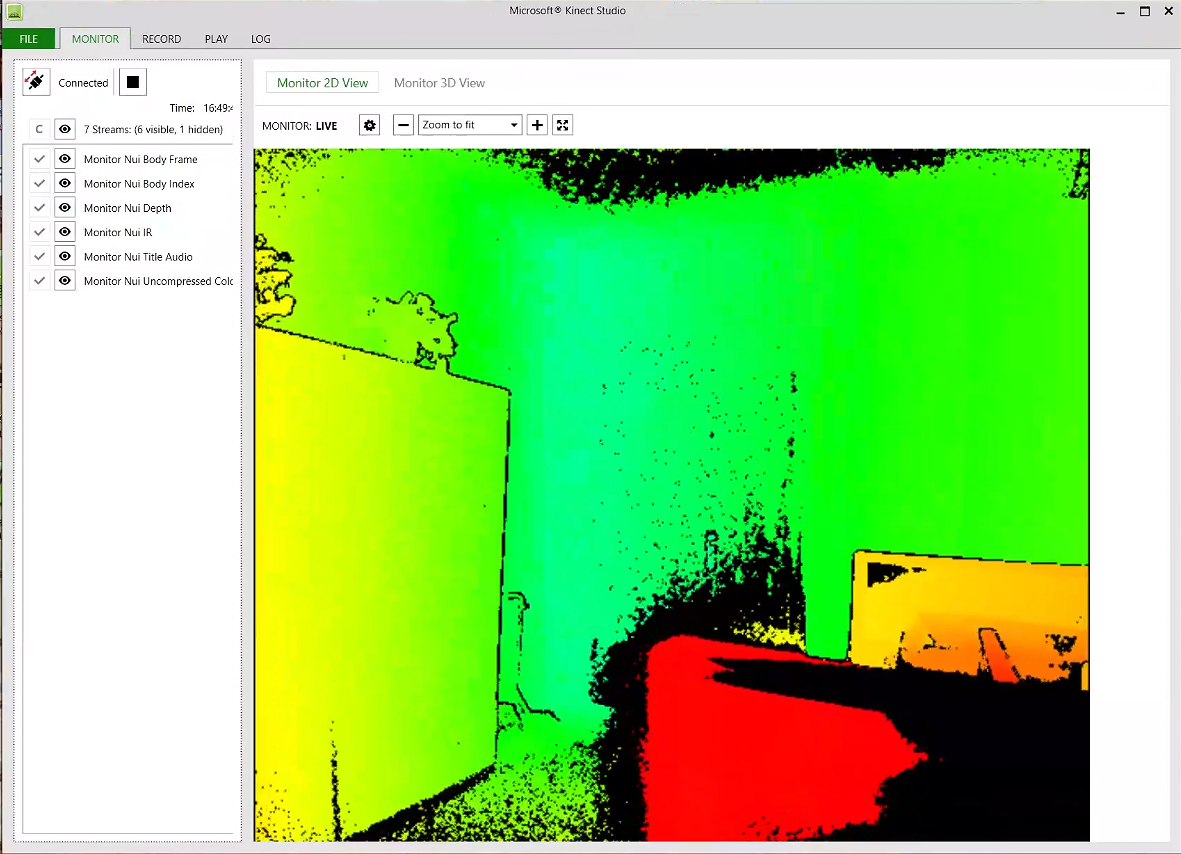Switch to the RECORD tab
Viewport: 1181px width, 854px height.
point(161,39)
